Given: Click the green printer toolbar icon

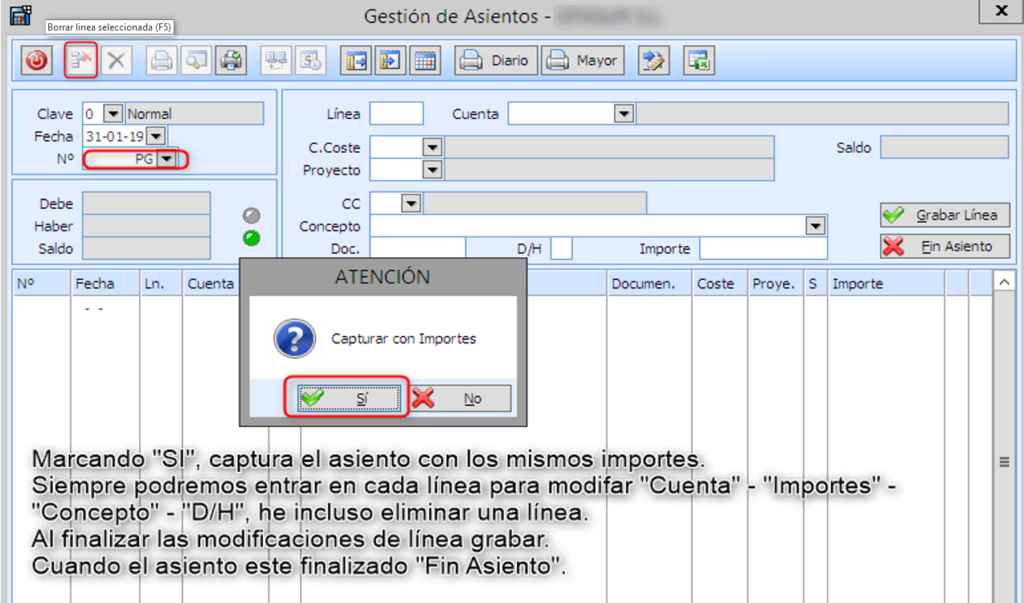Looking at the screenshot, I should pos(231,61).
